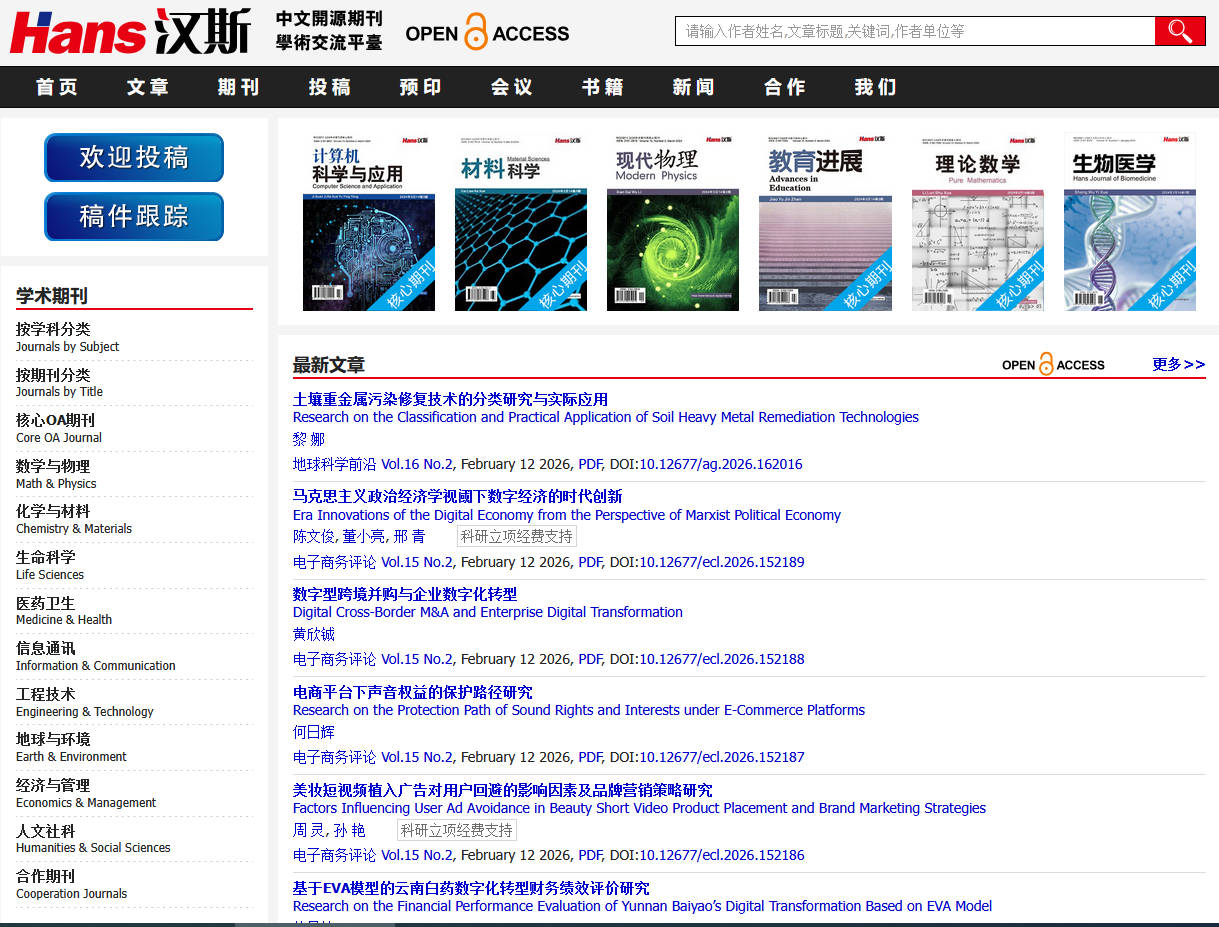Open the 生物医学 journal cover

[1129, 220]
